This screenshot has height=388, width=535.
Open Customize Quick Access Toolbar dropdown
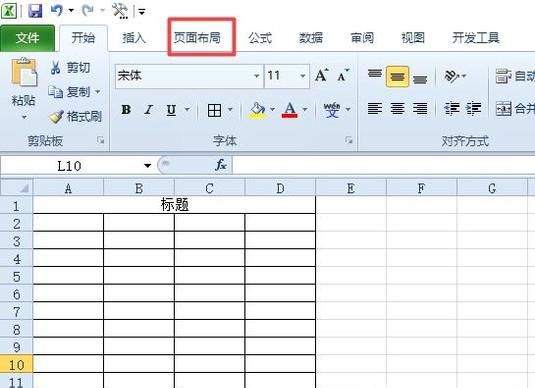pyautogui.click(x=142, y=12)
